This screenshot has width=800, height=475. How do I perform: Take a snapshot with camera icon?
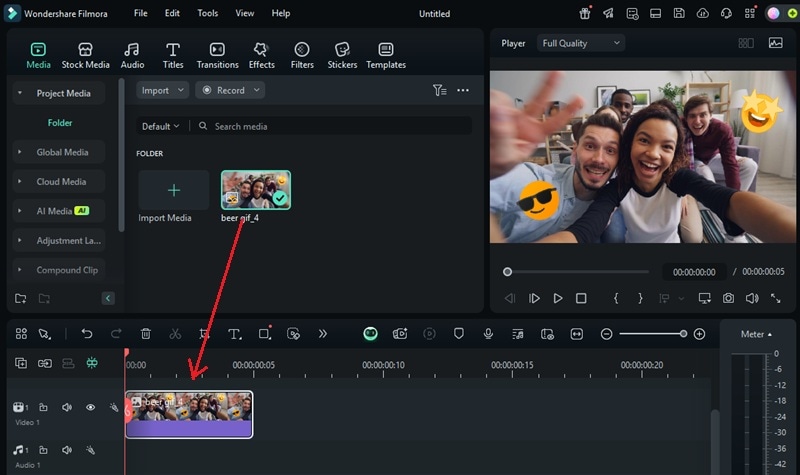pos(728,298)
